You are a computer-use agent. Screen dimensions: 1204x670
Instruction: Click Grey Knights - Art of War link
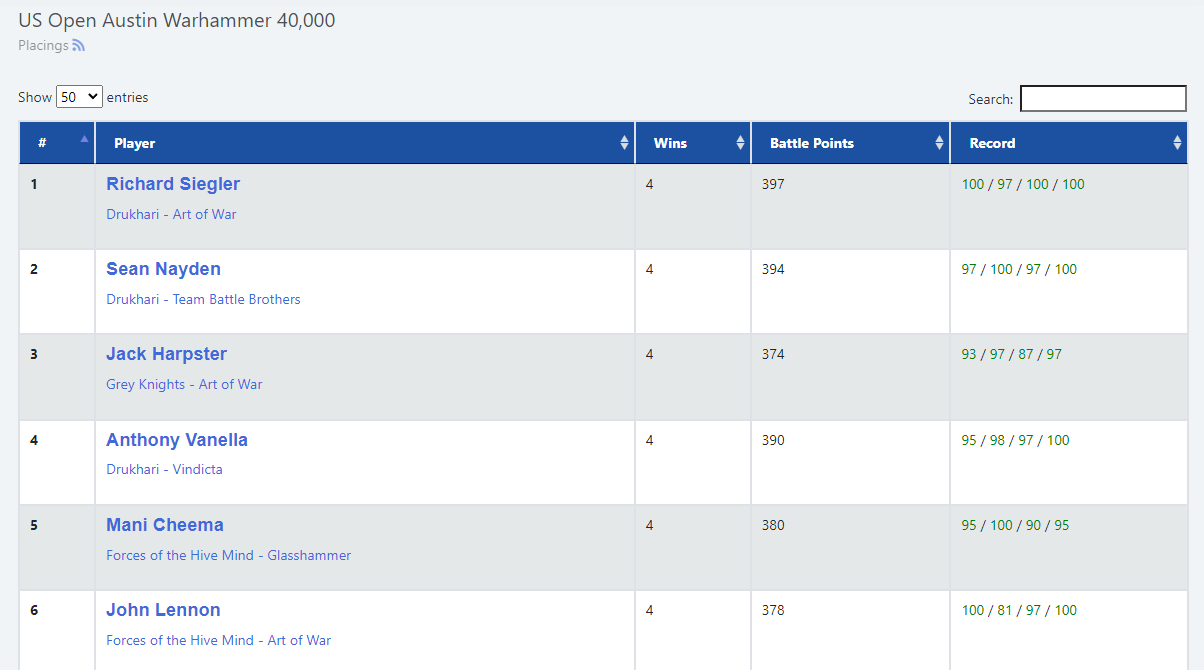point(184,384)
